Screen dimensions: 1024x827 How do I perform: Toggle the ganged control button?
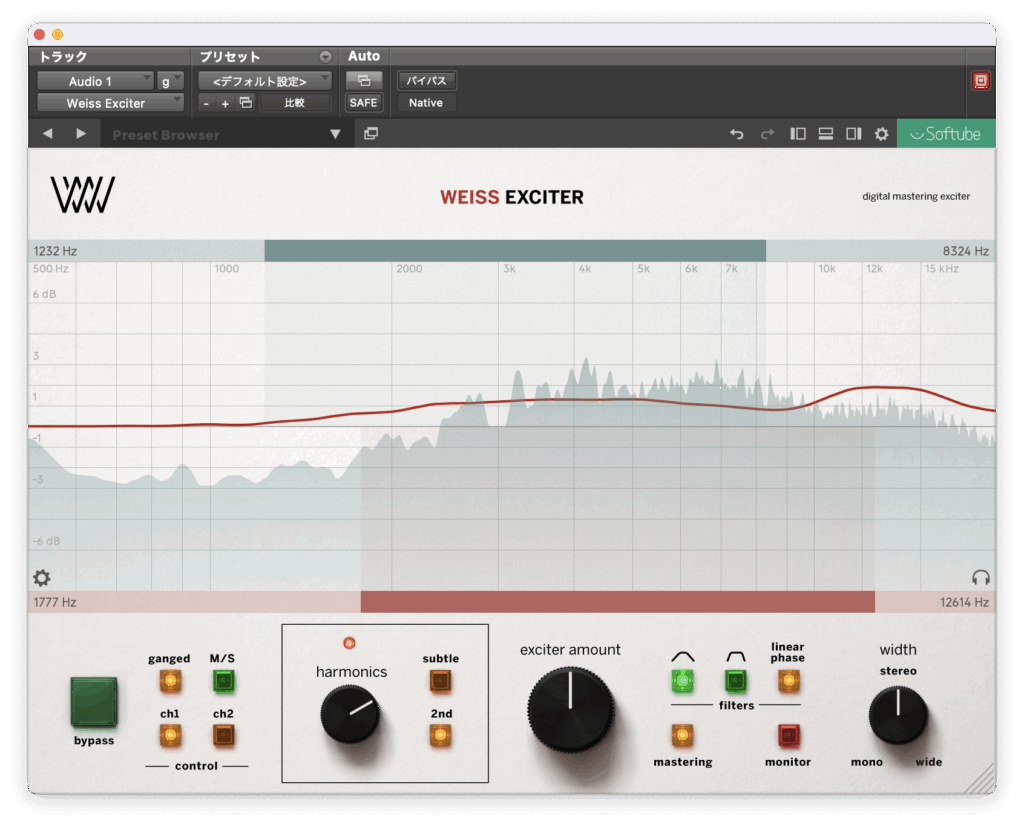(x=170, y=681)
